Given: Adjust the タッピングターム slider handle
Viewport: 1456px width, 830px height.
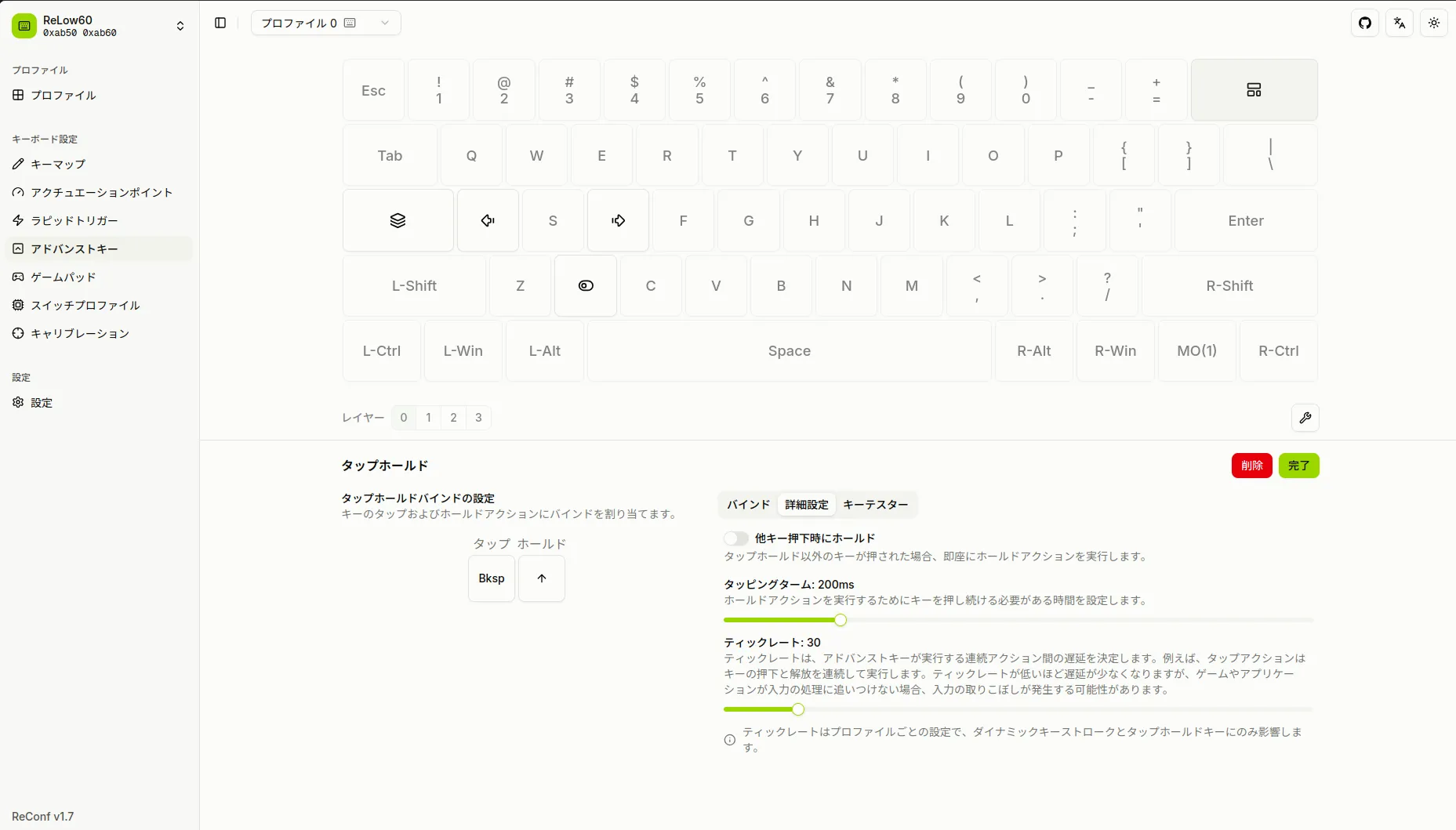Looking at the screenshot, I should pyautogui.click(x=841, y=620).
